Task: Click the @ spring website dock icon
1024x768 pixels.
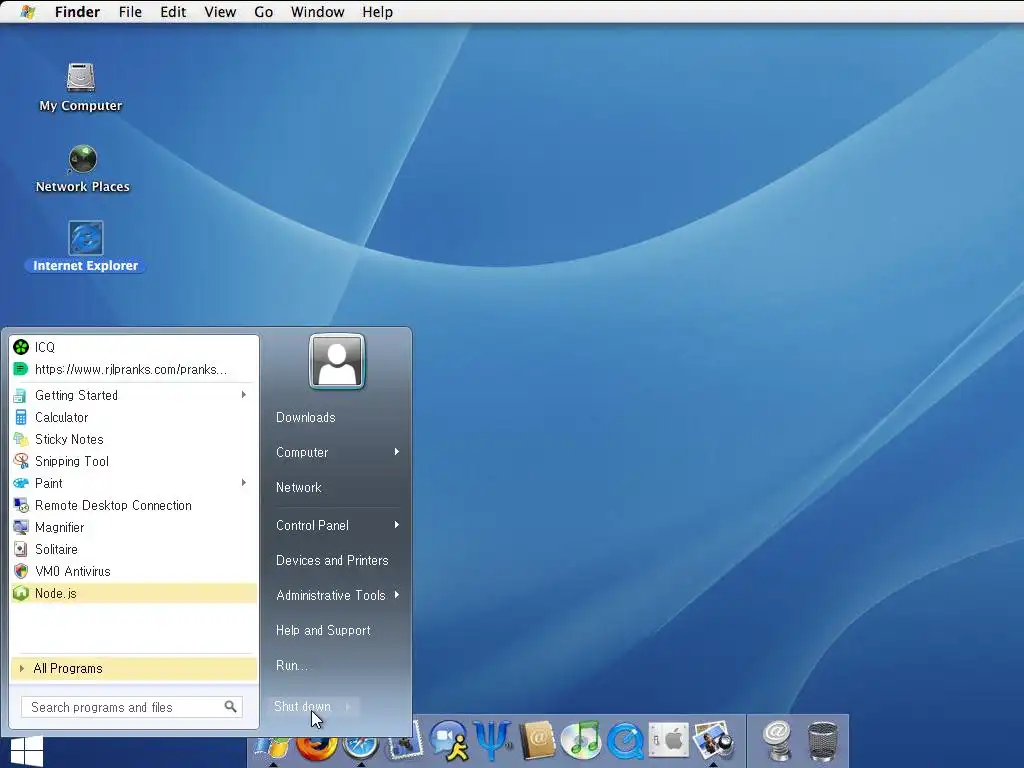Action: (x=777, y=741)
